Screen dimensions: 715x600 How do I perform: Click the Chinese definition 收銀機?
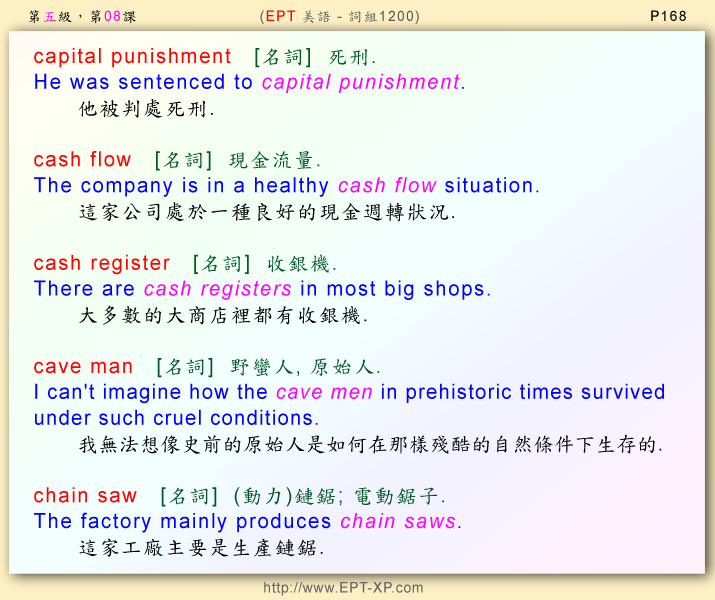pos(302,265)
